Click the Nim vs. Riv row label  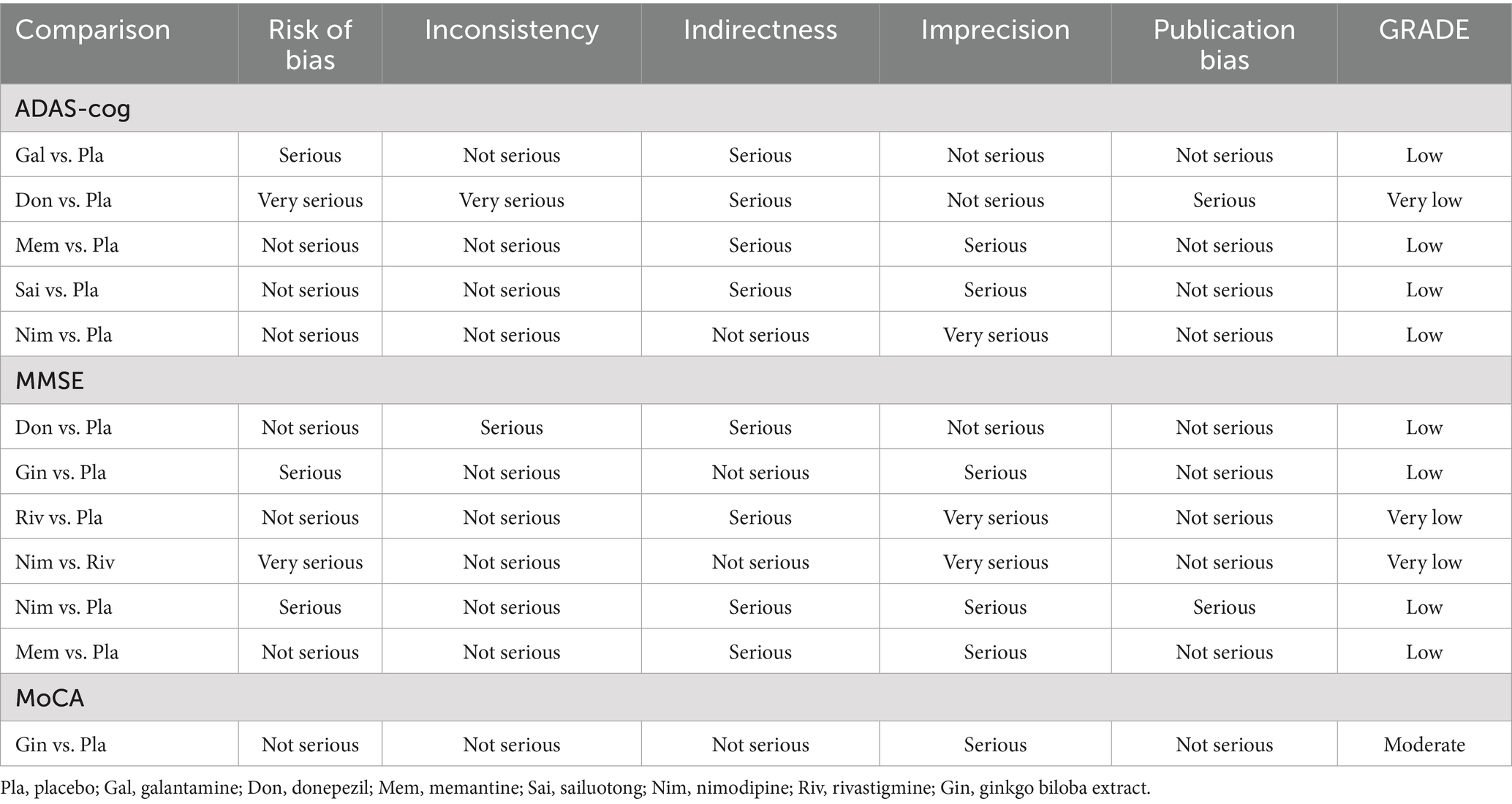65,562
